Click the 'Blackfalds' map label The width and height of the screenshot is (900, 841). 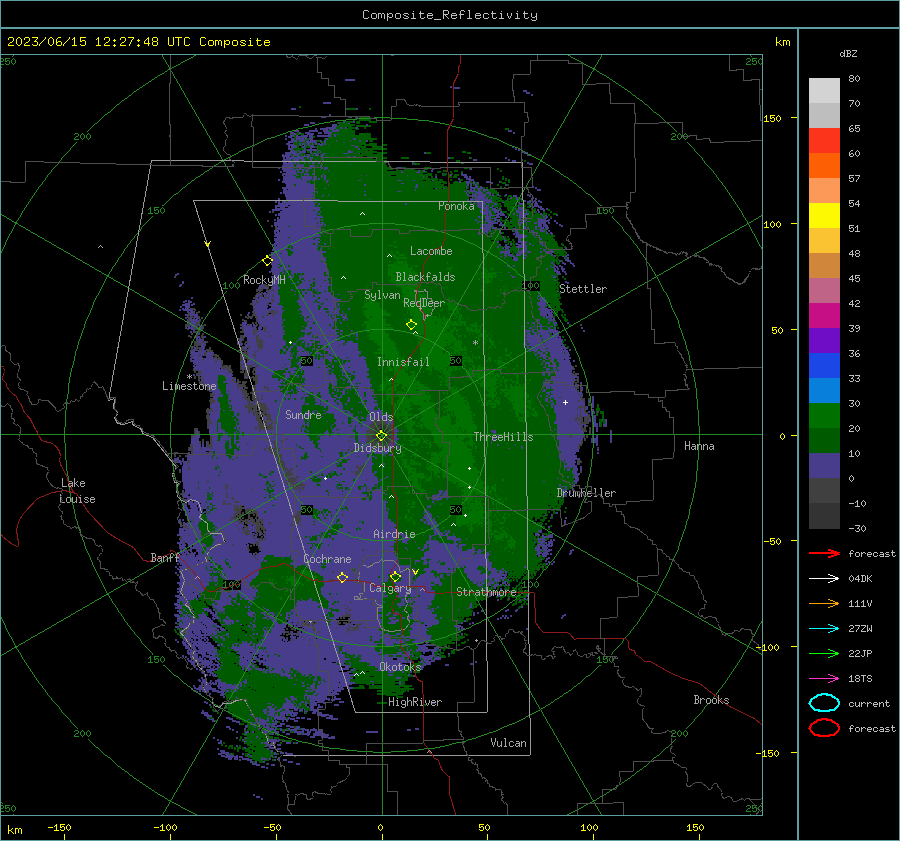[425, 277]
